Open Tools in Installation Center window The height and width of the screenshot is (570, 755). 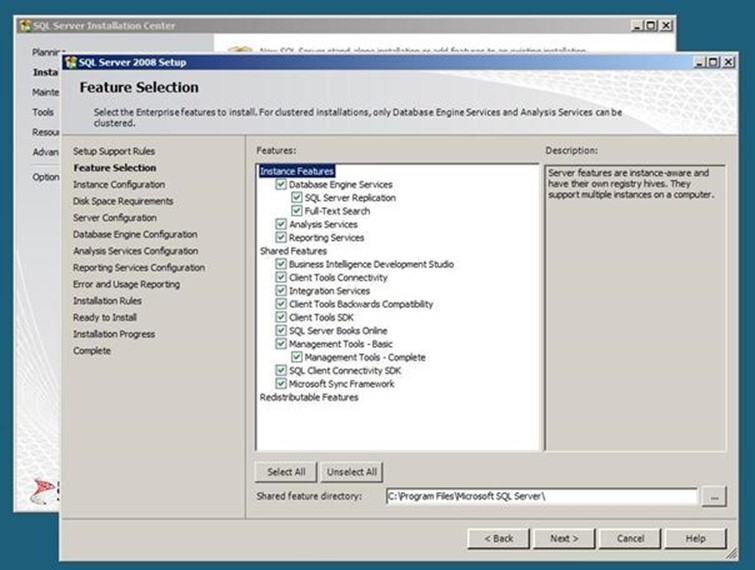click(x=43, y=112)
